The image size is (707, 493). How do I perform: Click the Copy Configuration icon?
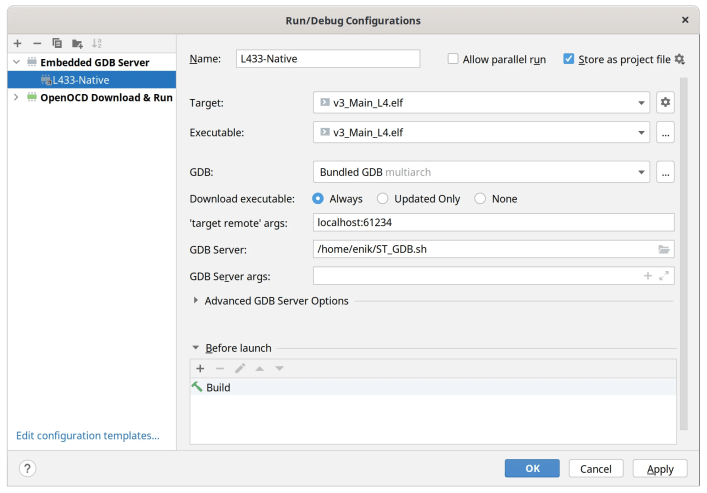tap(57, 43)
